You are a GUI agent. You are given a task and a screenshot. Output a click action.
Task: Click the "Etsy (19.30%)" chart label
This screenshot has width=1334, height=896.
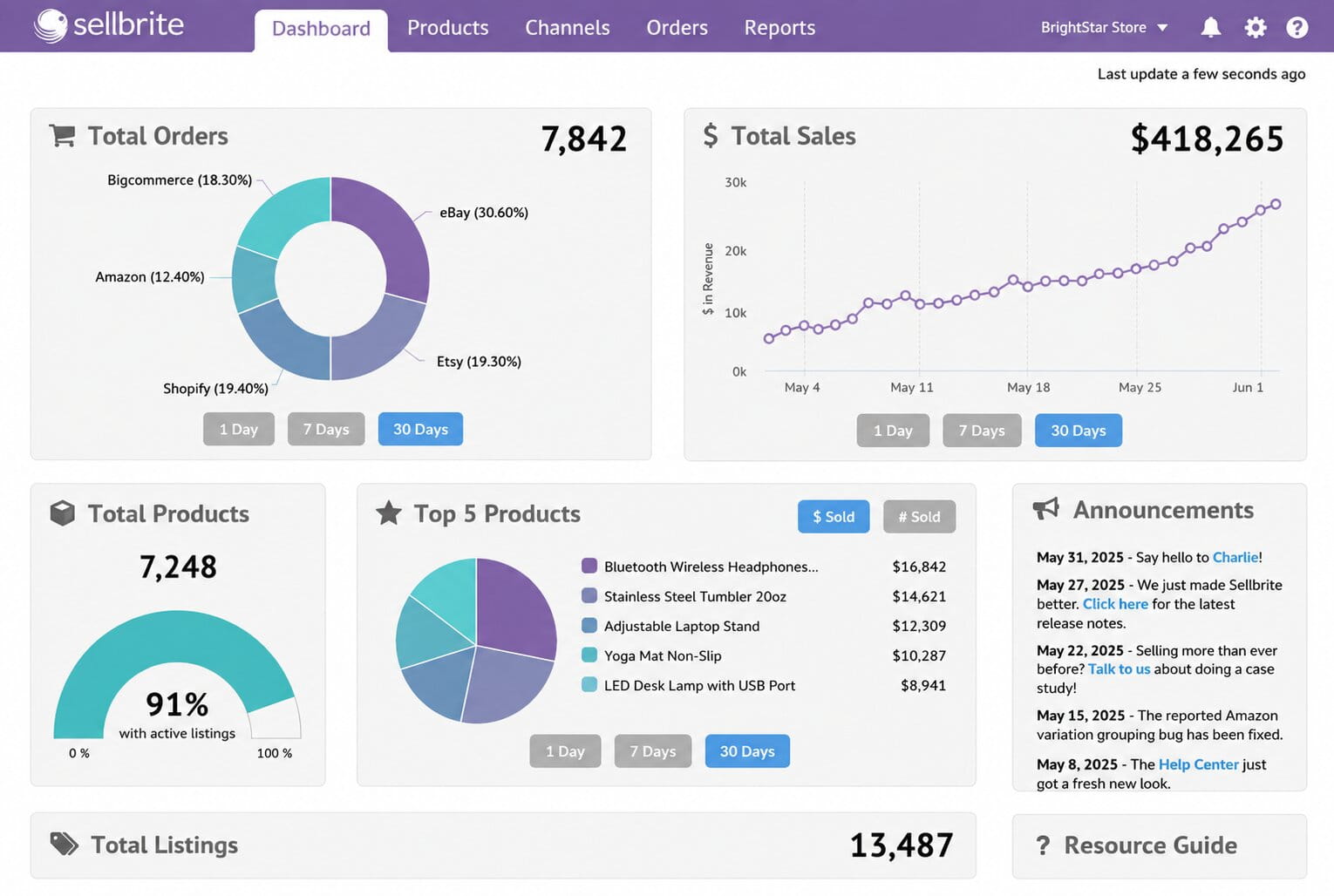(x=479, y=362)
